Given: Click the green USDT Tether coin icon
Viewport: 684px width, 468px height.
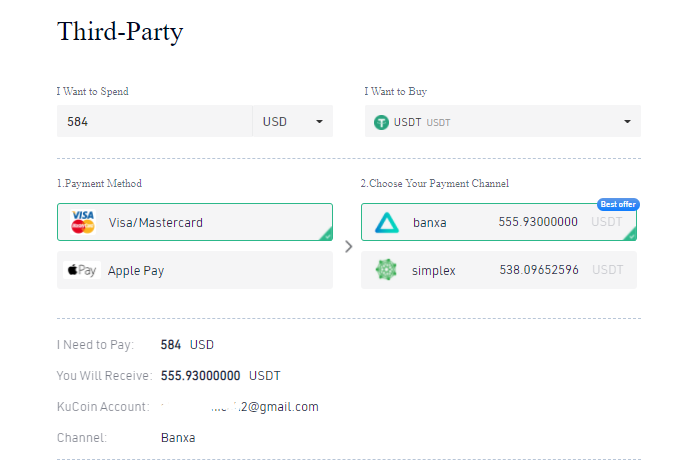Looking at the screenshot, I should coord(381,122).
